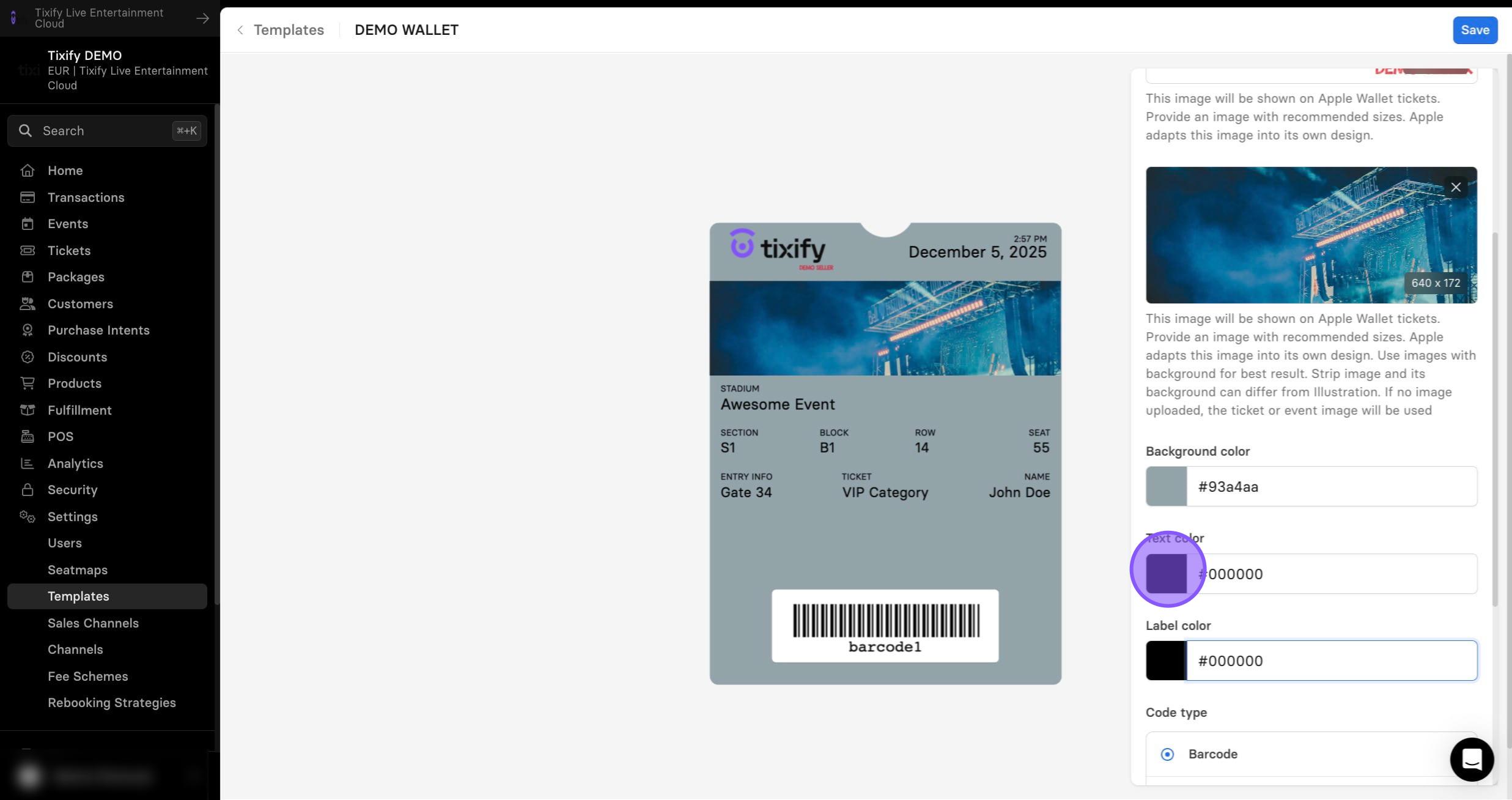Viewport: 1512px width, 800px height.
Task: Click the Security lock icon
Action: click(x=27, y=490)
